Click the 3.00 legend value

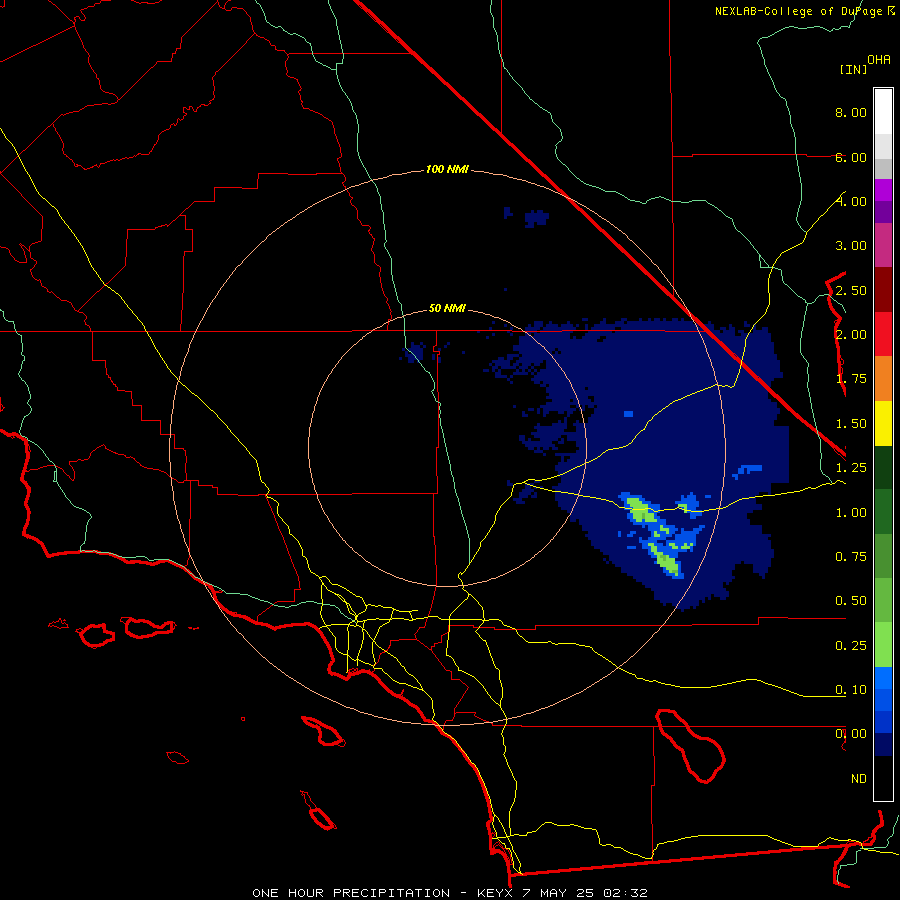851,246
